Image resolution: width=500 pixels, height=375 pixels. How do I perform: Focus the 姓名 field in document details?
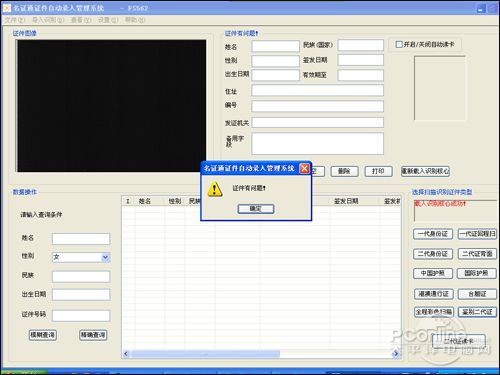coord(275,46)
